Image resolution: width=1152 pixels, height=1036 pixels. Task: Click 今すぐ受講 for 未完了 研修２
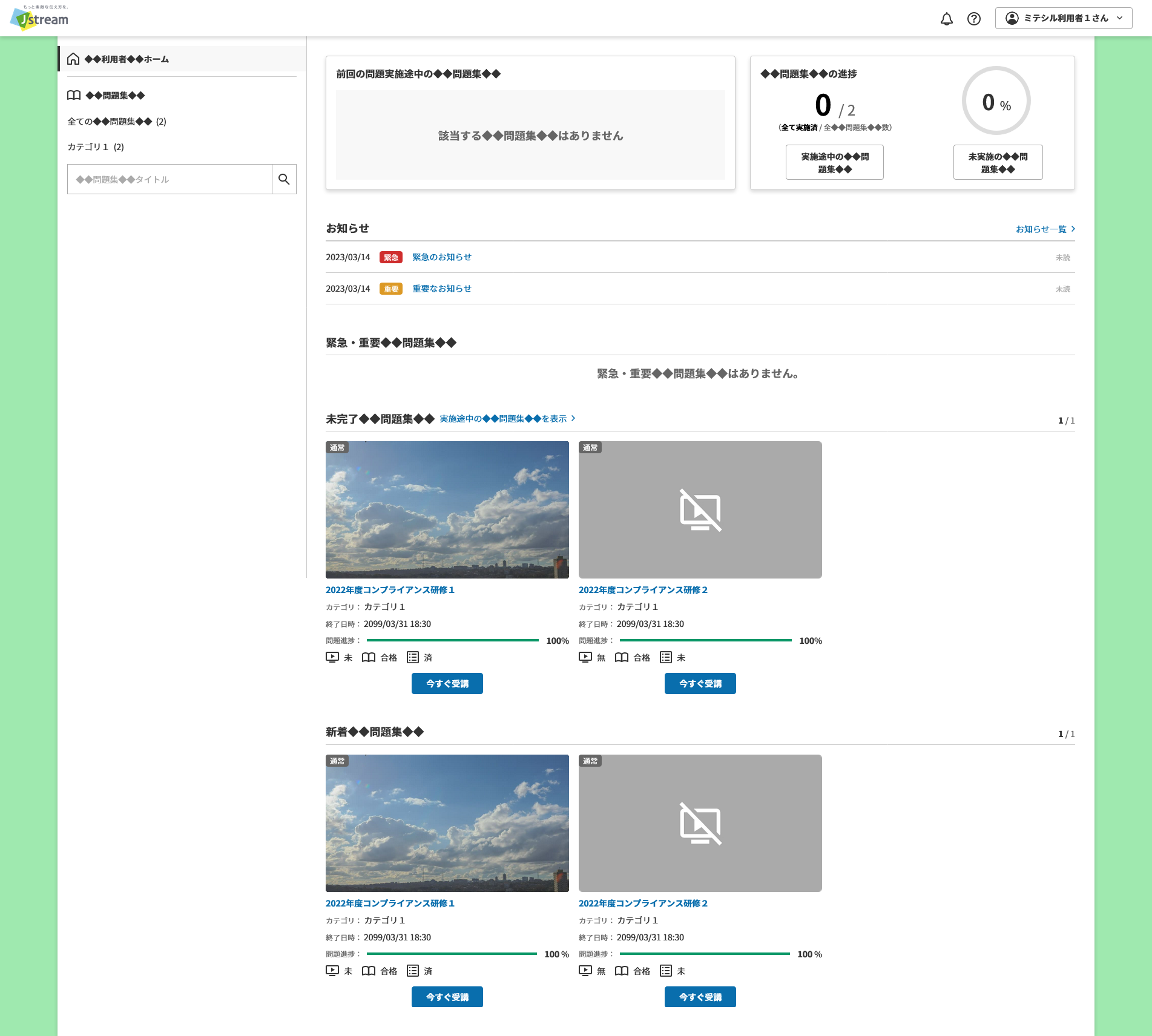pos(700,683)
